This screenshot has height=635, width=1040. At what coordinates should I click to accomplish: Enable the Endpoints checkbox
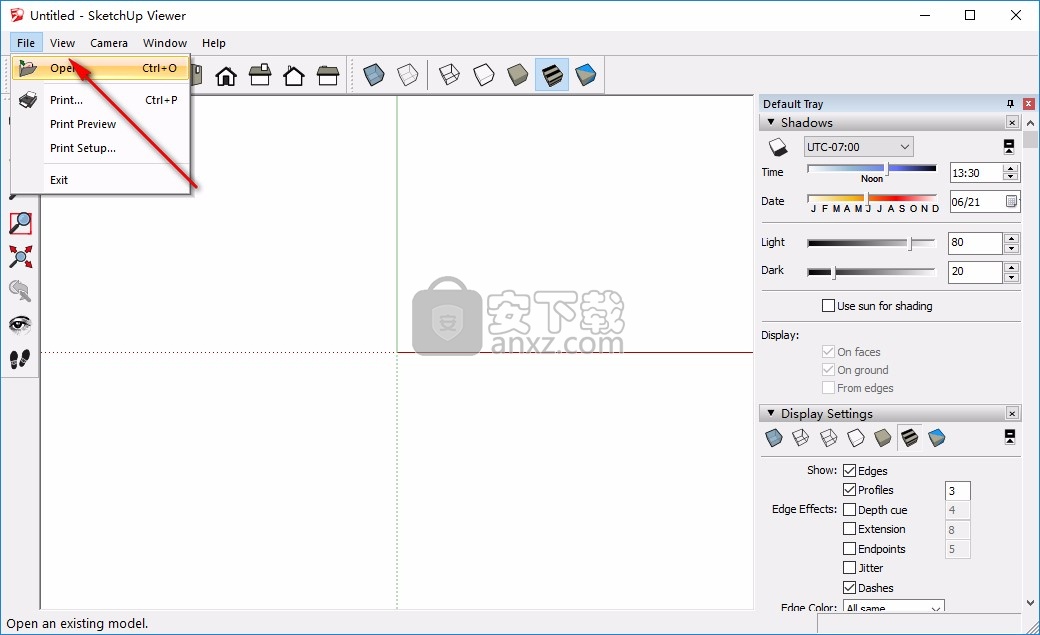(x=849, y=549)
